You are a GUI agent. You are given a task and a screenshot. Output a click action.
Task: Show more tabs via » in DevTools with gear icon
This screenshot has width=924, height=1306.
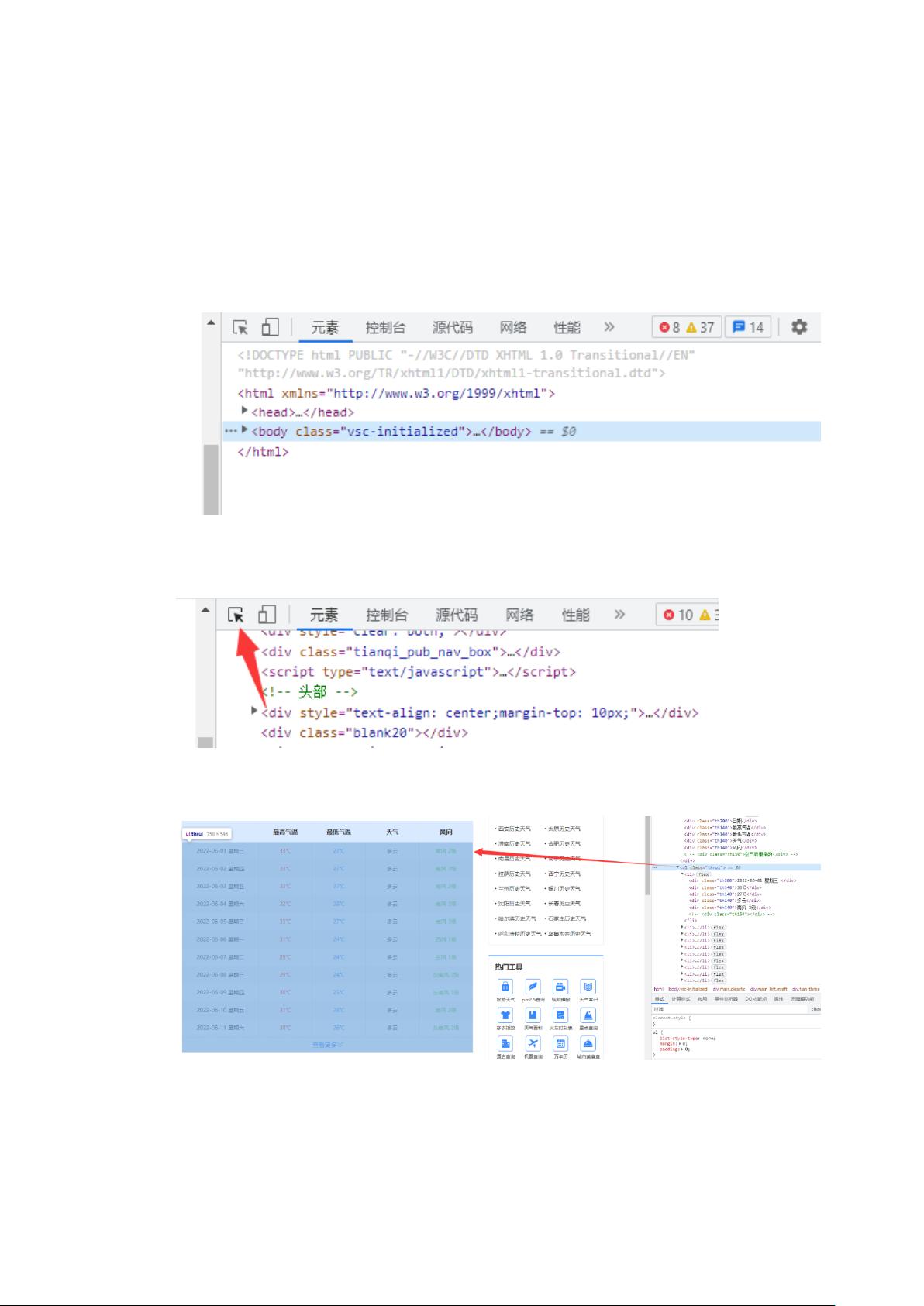(609, 327)
